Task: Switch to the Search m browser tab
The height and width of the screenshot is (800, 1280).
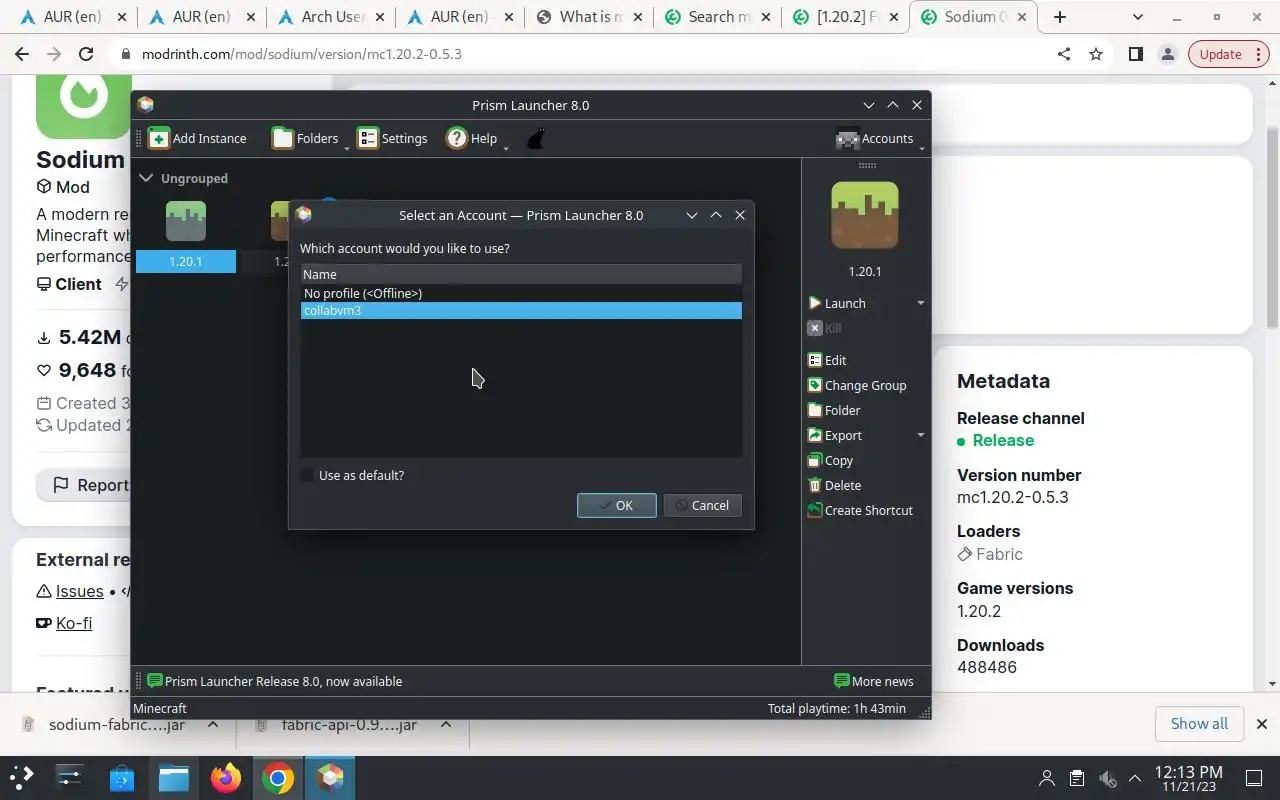Action: coord(716,17)
